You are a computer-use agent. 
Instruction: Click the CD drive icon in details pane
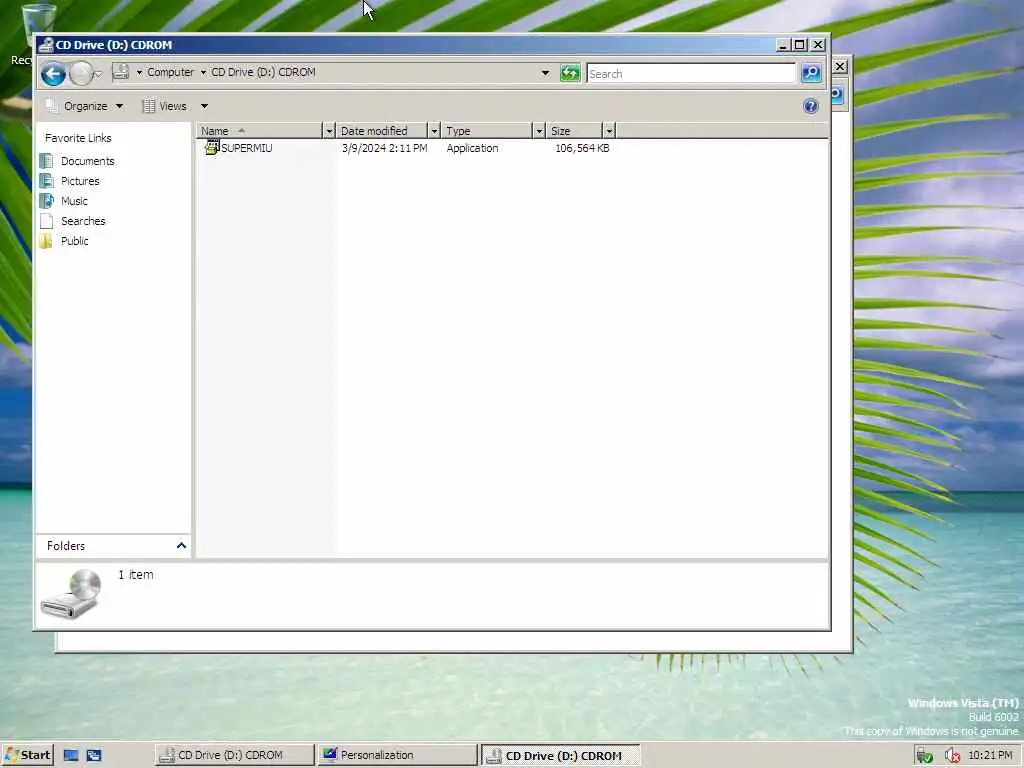pos(71,594)
